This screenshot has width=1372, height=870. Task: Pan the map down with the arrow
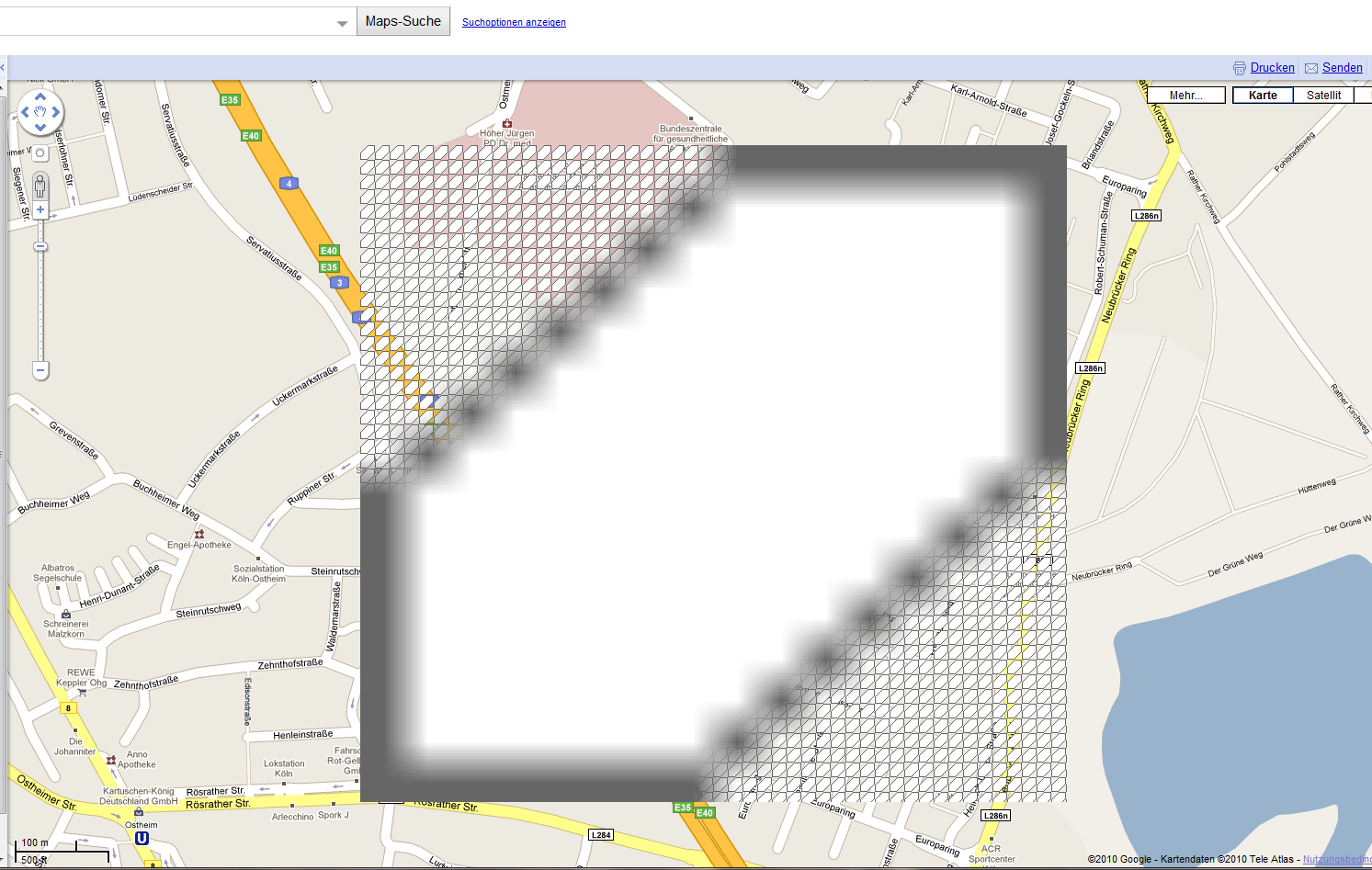tap(40, 127)
